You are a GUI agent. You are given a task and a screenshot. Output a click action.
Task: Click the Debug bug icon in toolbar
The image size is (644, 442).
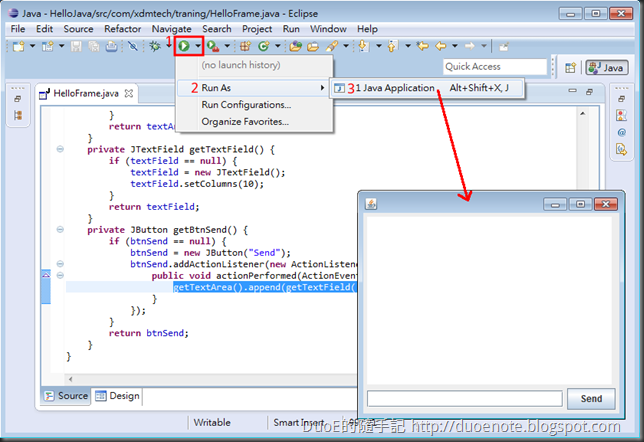[155, 46]
